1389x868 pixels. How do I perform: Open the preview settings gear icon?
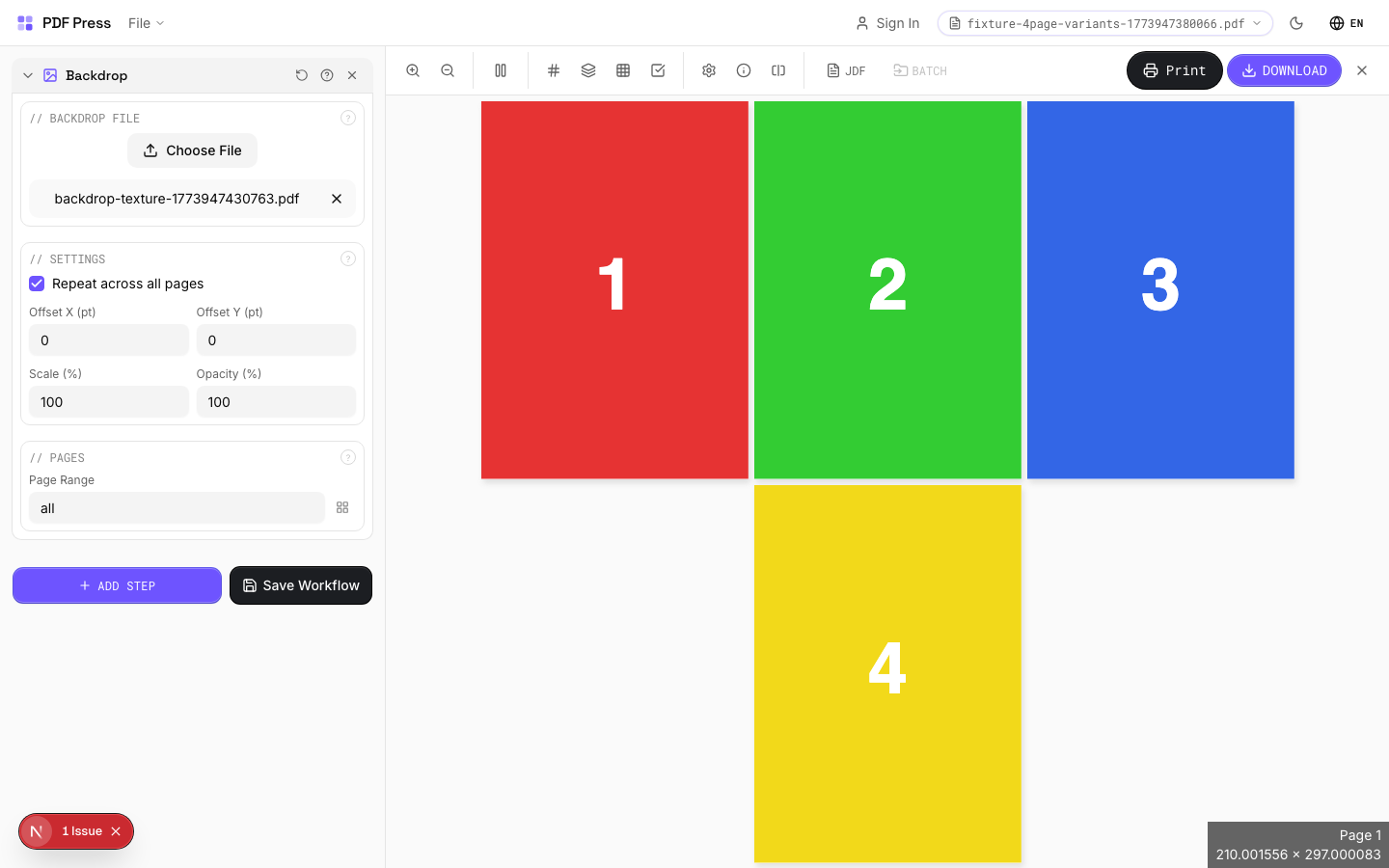click(x=709, y=70)
